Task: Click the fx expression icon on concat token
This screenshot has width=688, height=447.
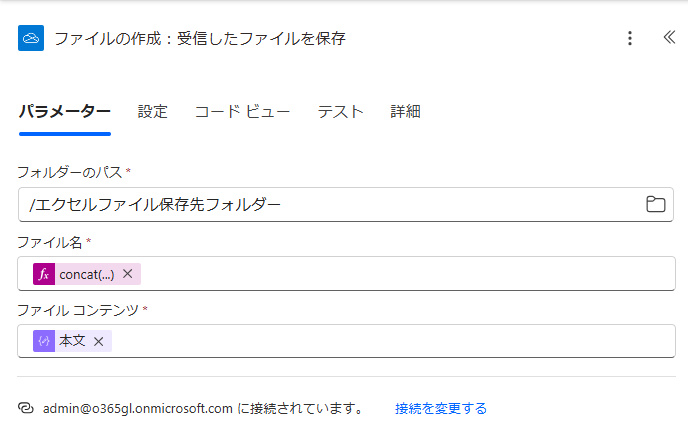Action: (x=44, y=274)
